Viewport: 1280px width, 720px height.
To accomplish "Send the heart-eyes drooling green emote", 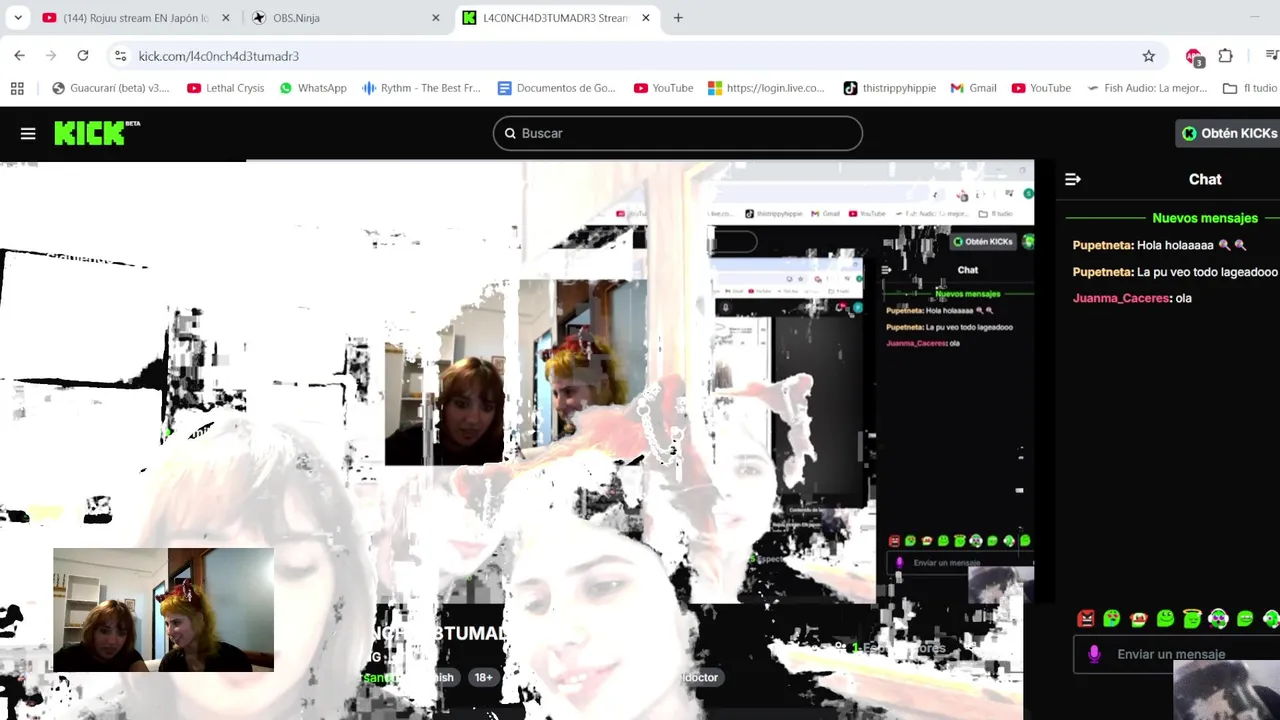I will tap(1111, 619).
